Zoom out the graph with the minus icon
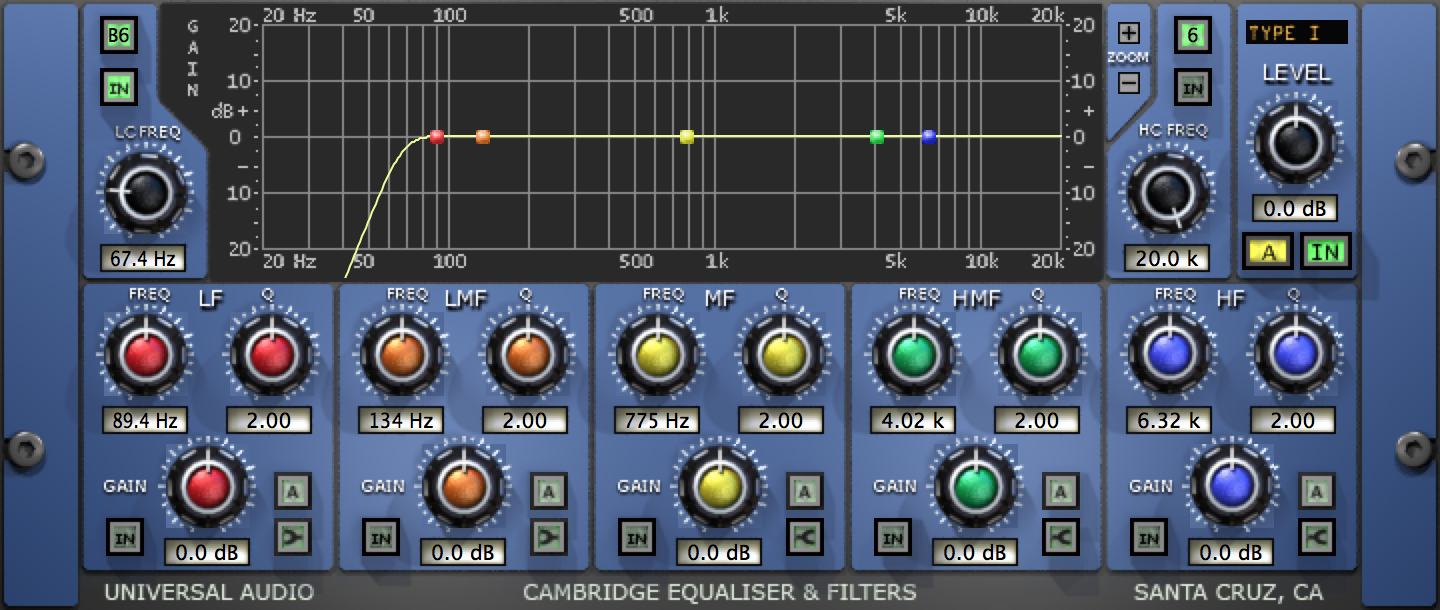 point(1128,83)
